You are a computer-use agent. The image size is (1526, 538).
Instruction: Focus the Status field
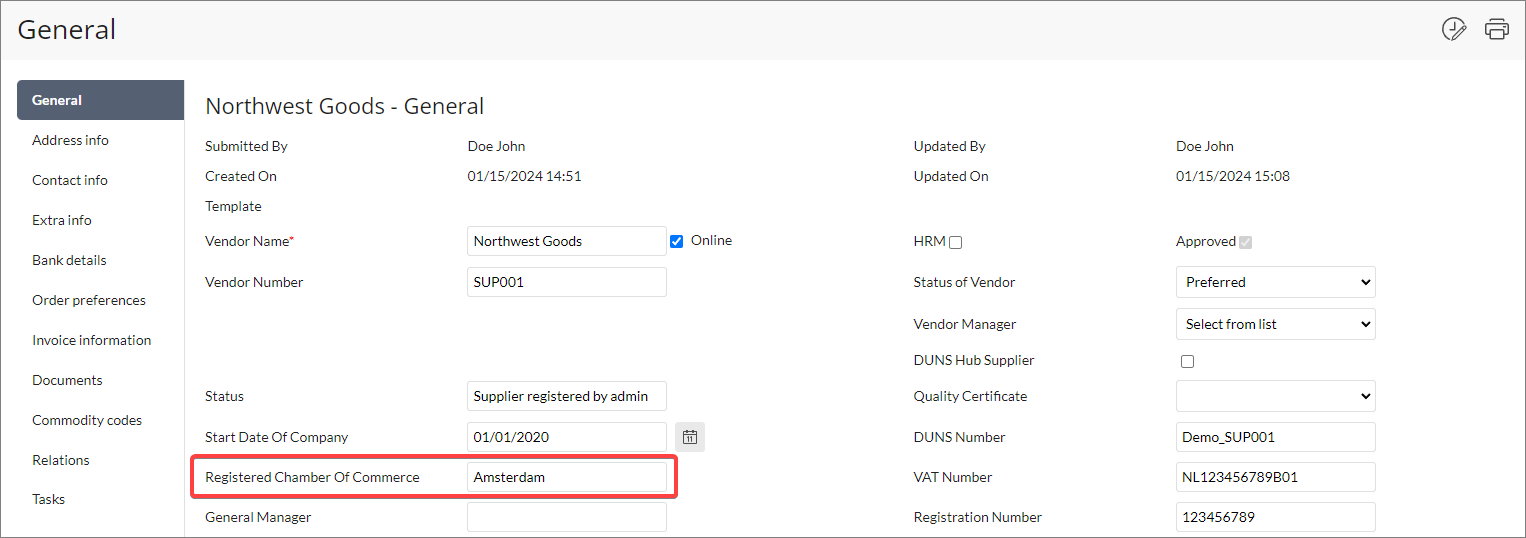567,396
